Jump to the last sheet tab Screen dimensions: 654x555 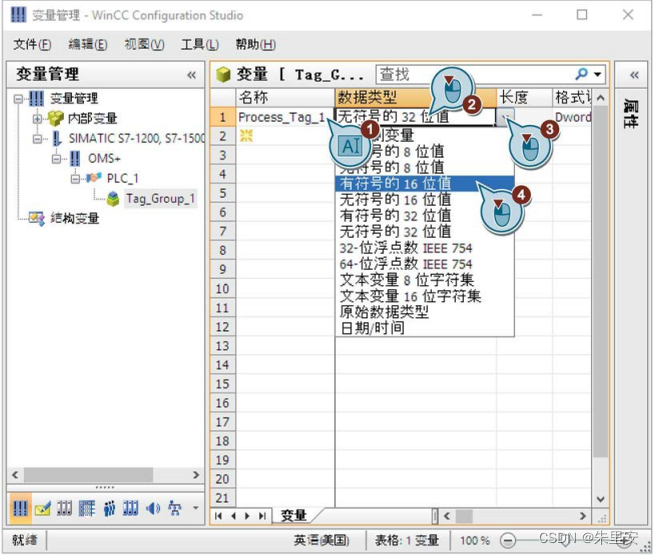click(x=262, y=516)
